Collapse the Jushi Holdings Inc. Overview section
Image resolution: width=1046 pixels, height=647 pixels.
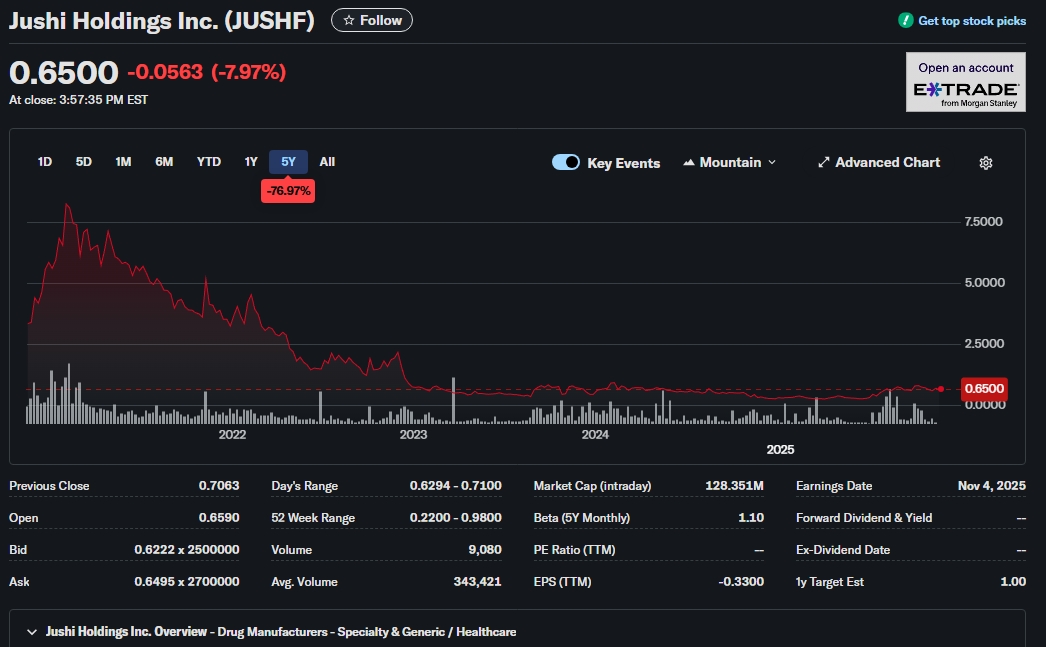(31, 632)
